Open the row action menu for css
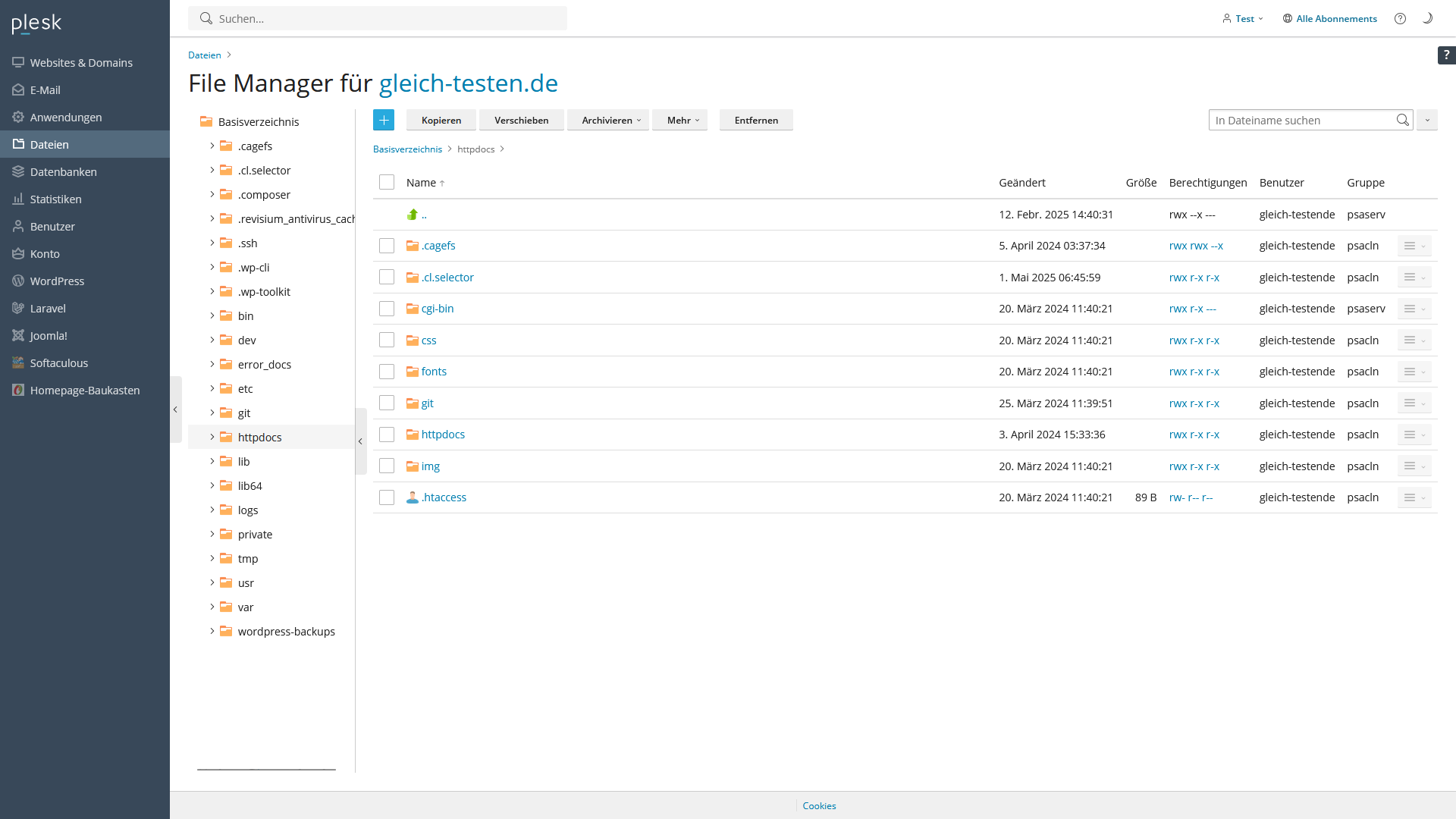This screenshot has height=819, width=1456. coord(1414,340)
